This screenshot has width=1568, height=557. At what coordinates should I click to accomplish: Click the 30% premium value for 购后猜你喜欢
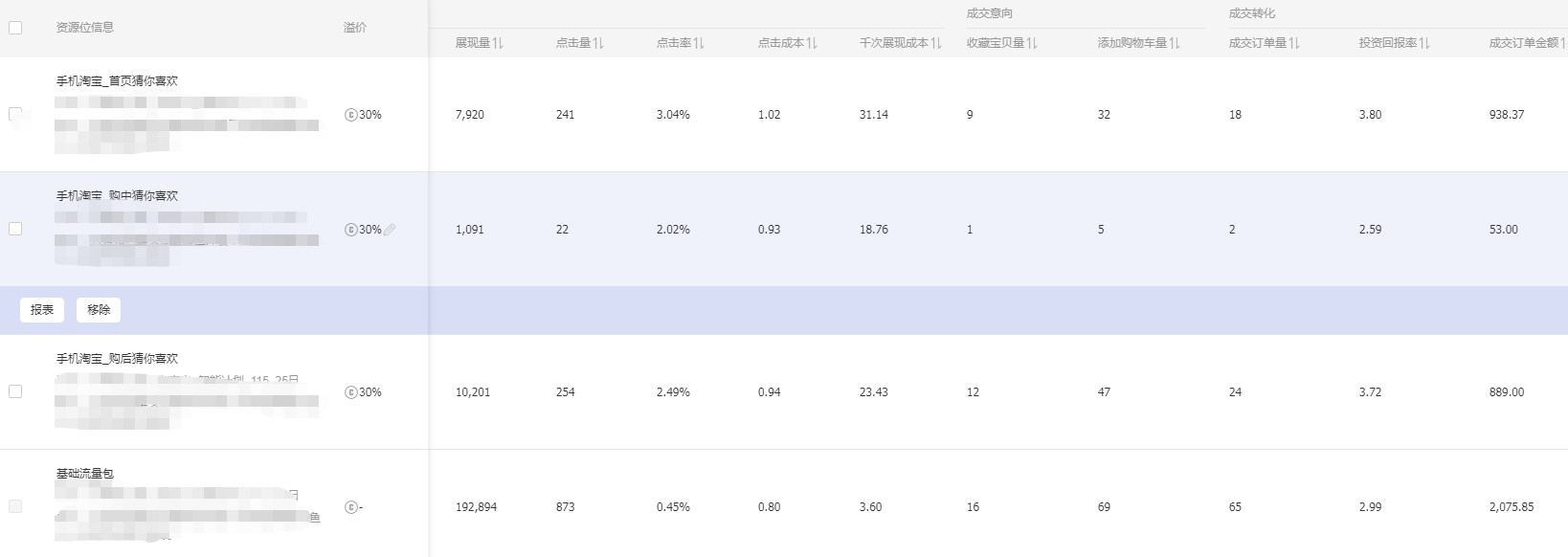tap(370, 392)
